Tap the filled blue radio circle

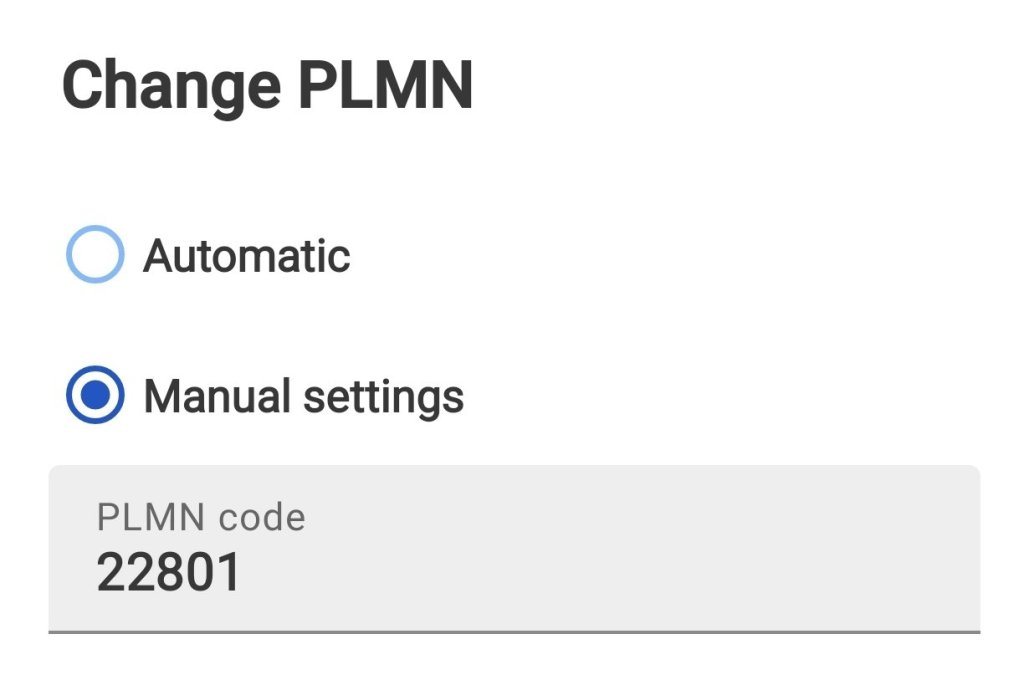click(95, 396)
